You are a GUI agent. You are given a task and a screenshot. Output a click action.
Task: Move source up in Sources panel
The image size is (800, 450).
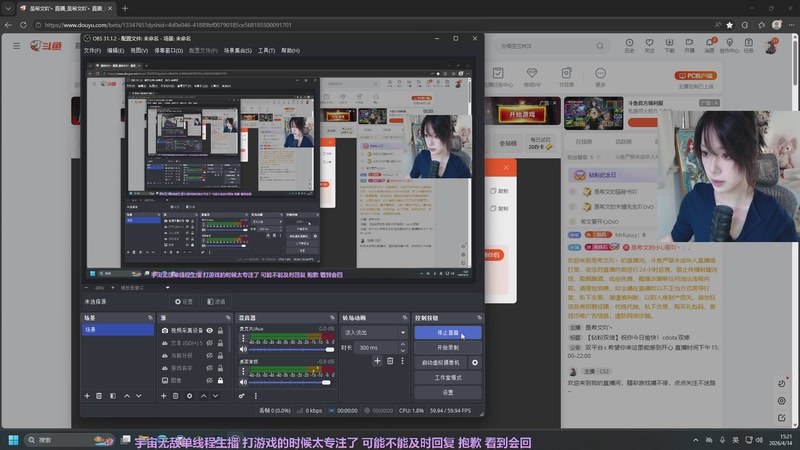coord(203,396)
